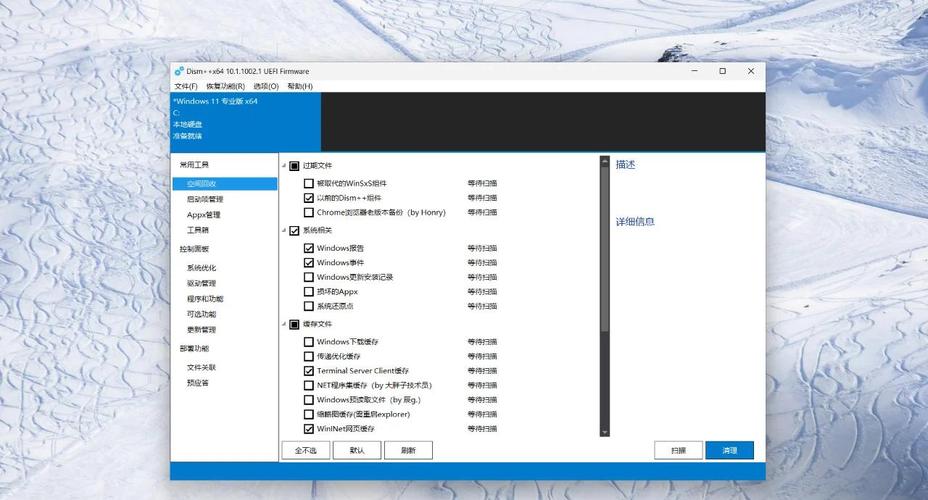Viewport: 928px width, 500px height.
Task: Check the 系统还原点 option
Action: (x=308, y=306)
